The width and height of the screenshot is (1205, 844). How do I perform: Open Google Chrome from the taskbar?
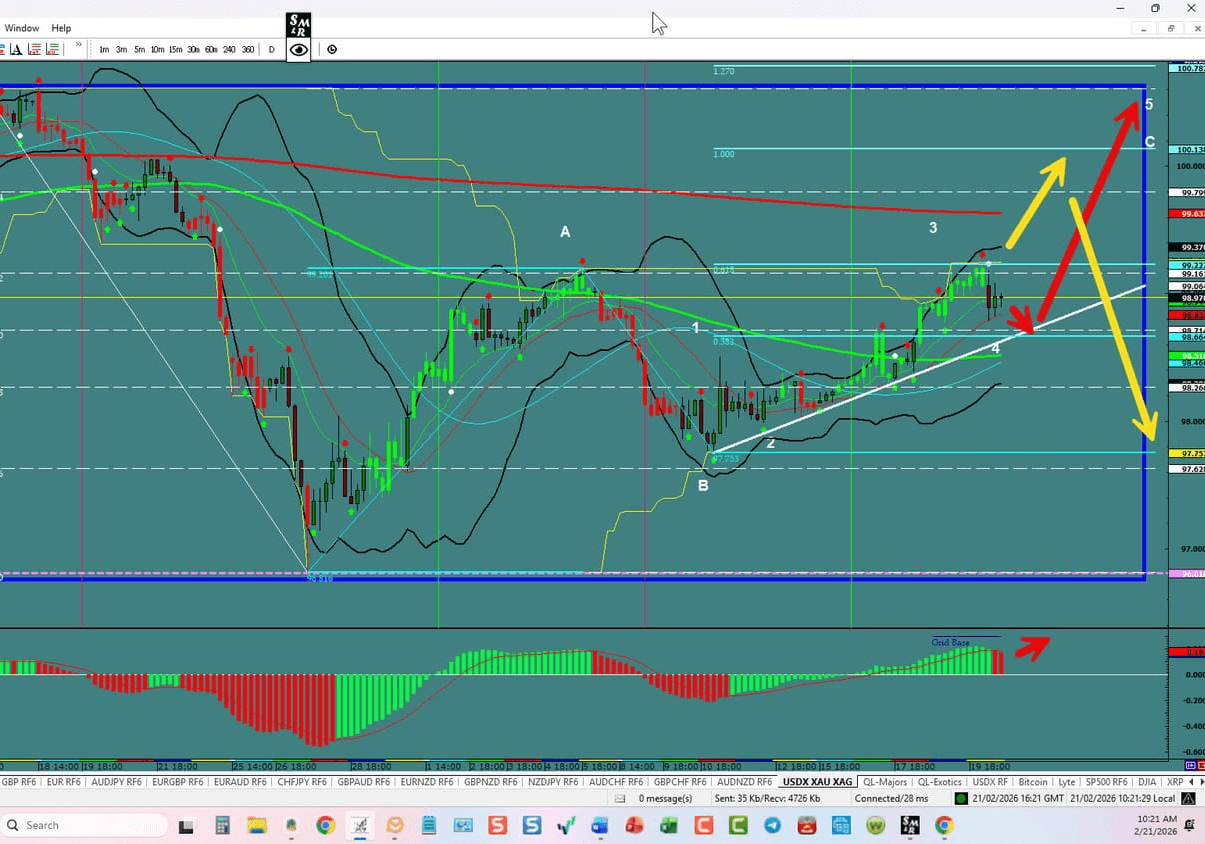[x=325, y=825]
